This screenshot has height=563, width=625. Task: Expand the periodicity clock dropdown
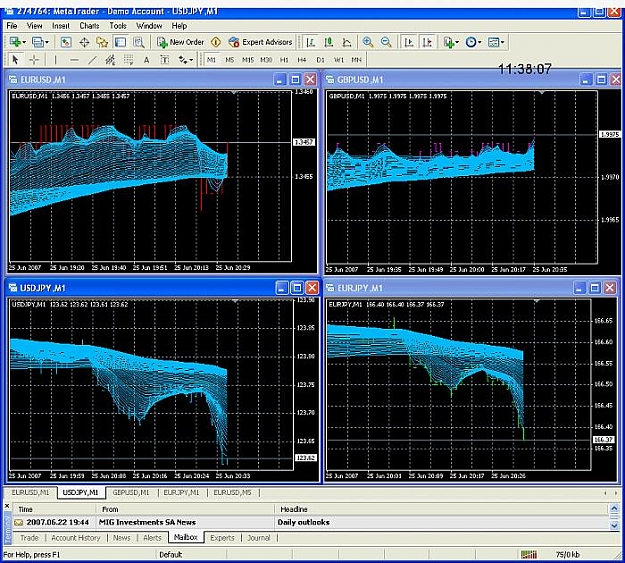[480, 42]
